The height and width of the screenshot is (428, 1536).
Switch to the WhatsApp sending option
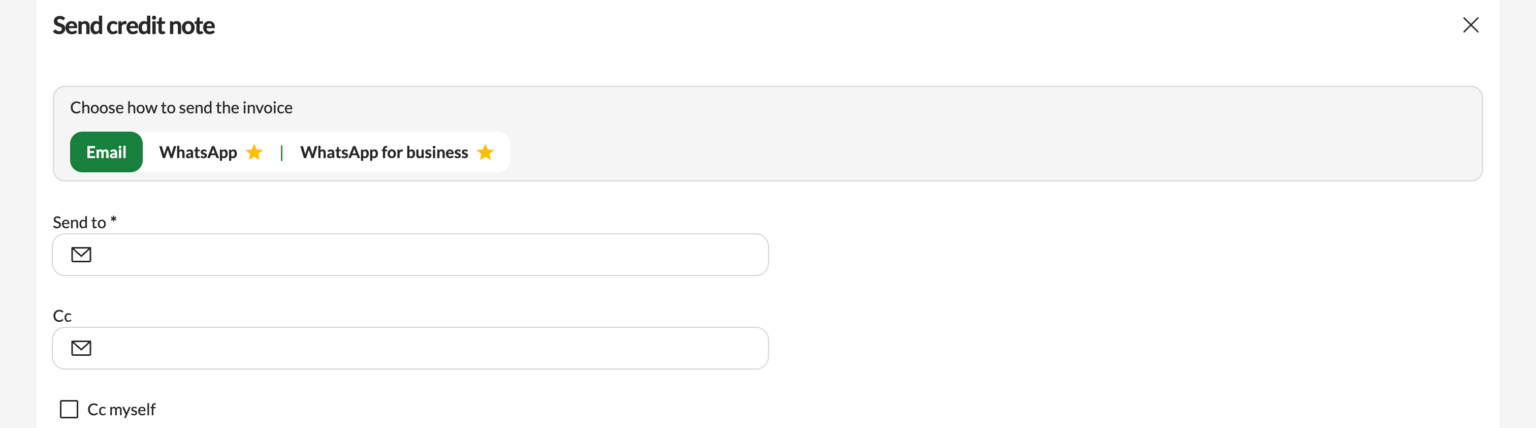coord(198,152)
